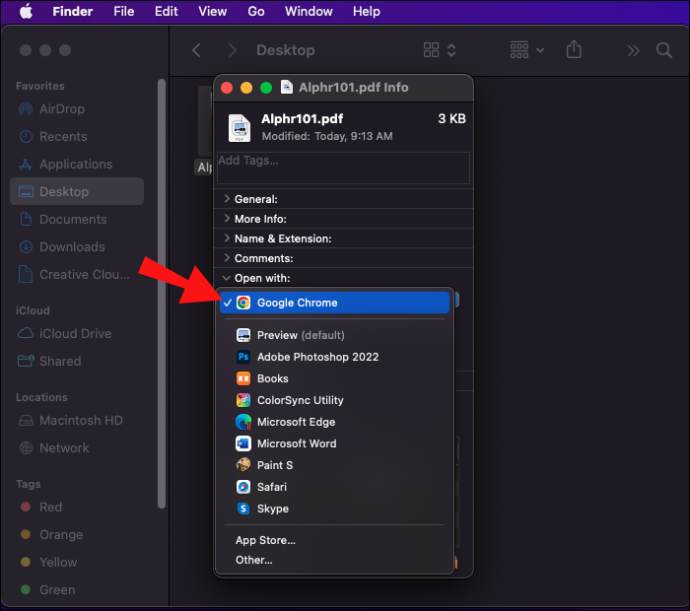The width and height of the screenshot is (690, 611).
Task: Choose Microsoft Edge
Action: pyautogui.click(x=334, y=422)
